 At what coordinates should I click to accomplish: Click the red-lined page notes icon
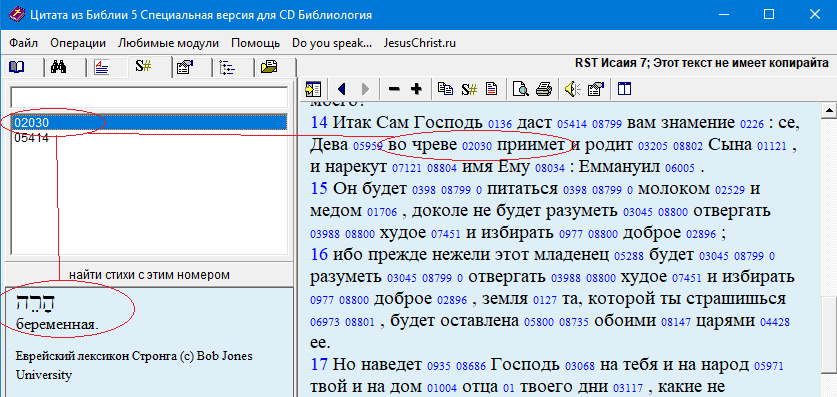click(x=491, y=89)
